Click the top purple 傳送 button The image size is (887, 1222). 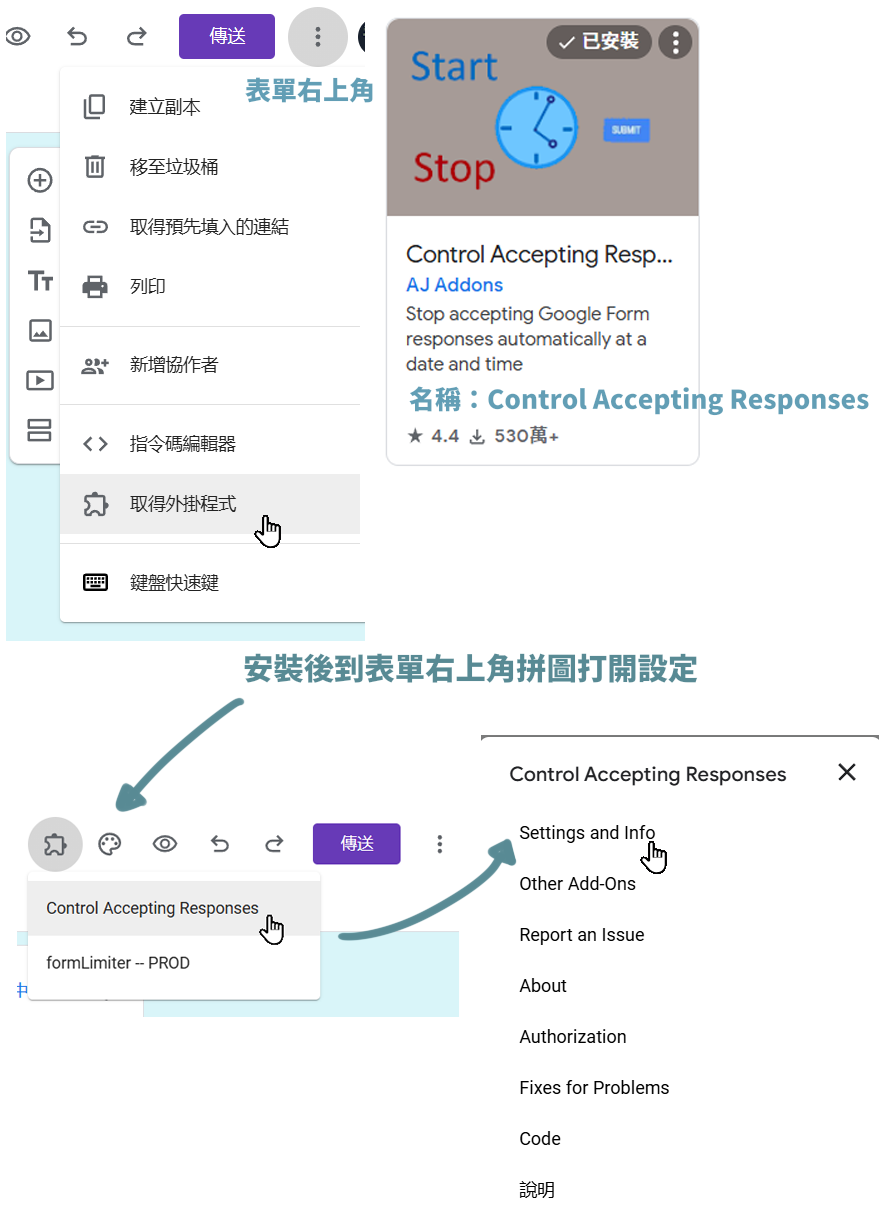coord(227,36)
